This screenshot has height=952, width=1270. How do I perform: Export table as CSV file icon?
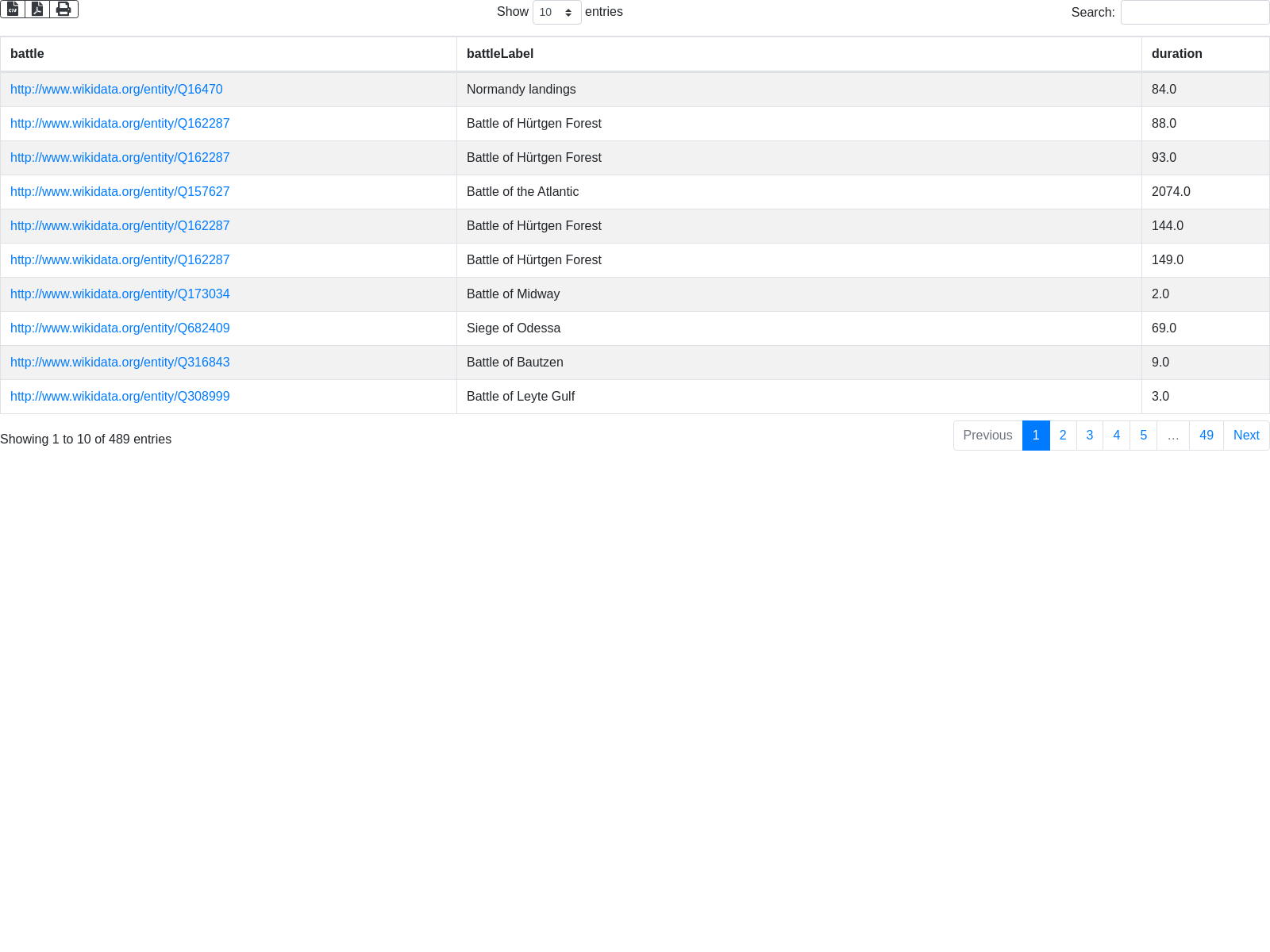pos(13,9)
